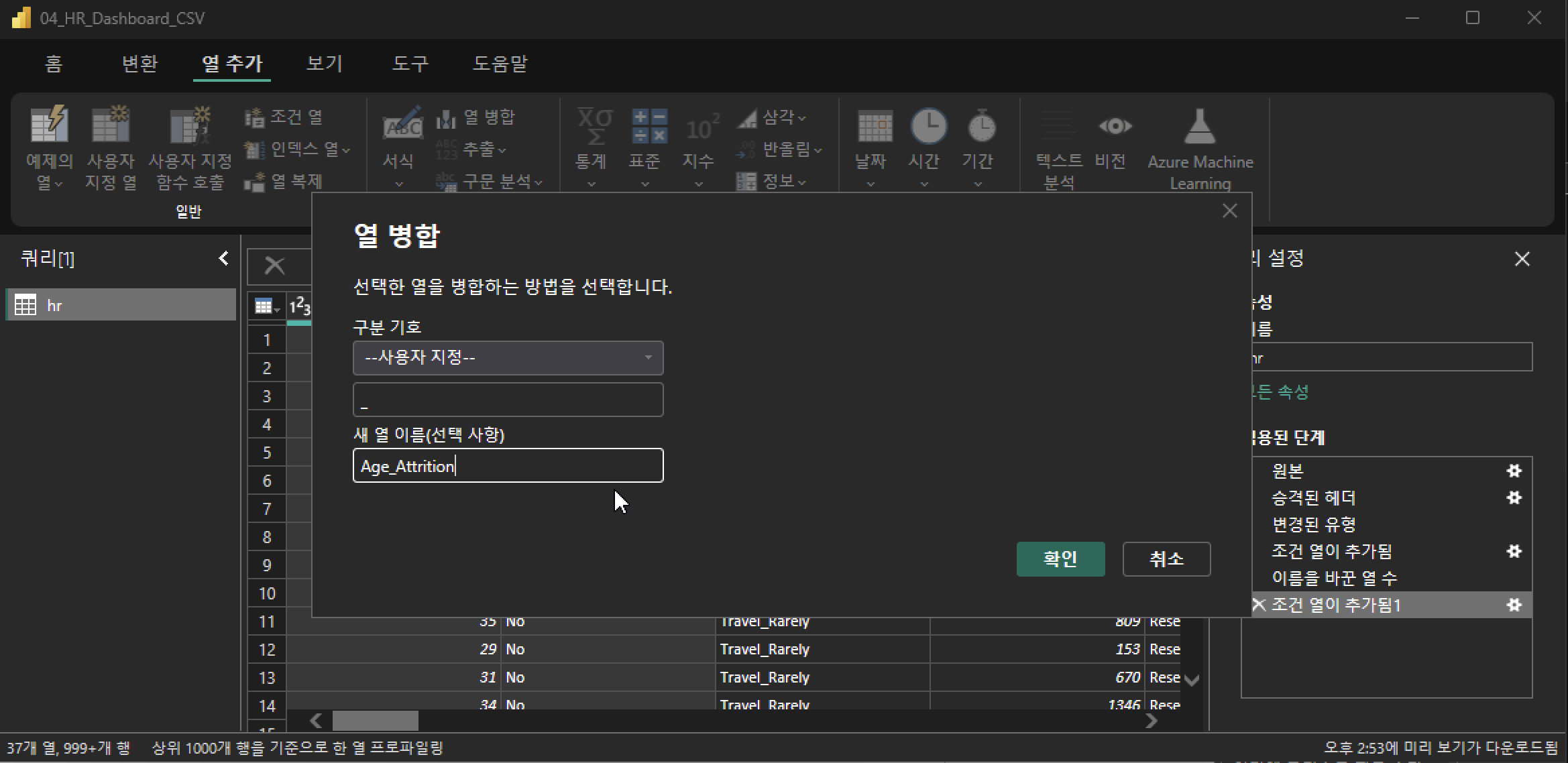Expand the Index Column (인덱스 열) dropdown

point(346,150)
